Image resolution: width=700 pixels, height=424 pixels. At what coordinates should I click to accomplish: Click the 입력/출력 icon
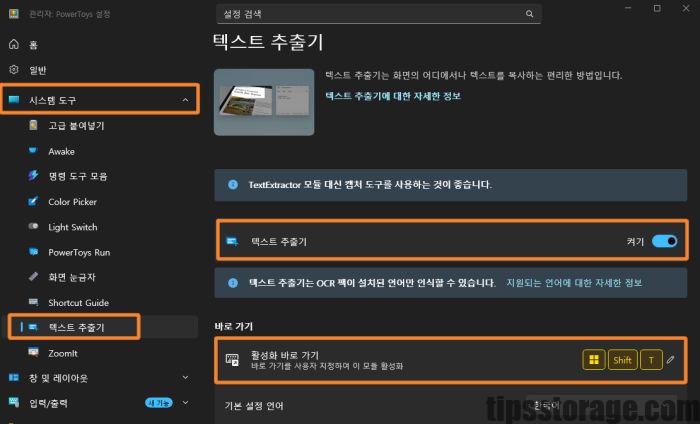pyautogui.click(x=14, y=402)
